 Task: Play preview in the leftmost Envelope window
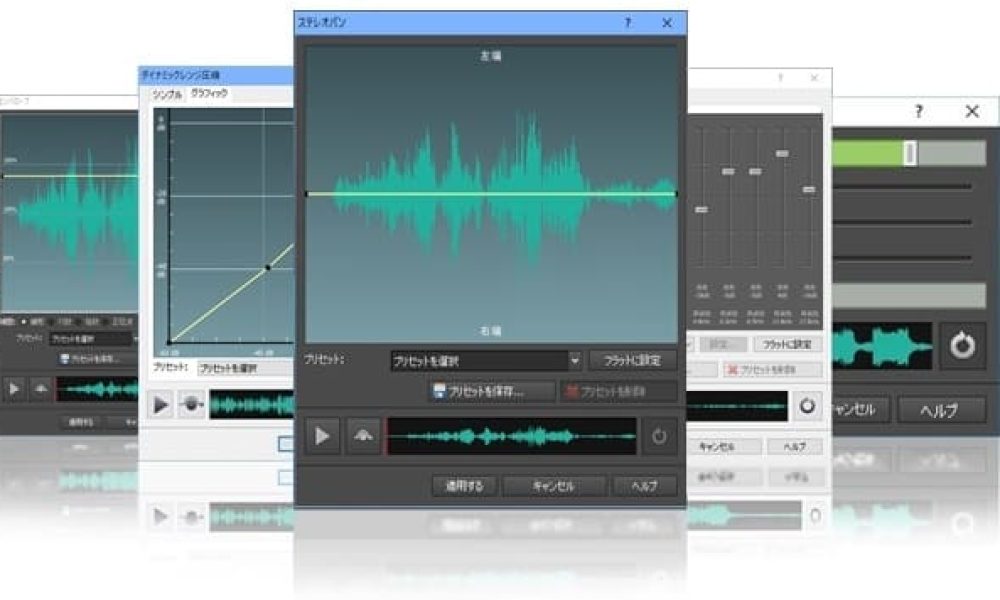[13, 388]
